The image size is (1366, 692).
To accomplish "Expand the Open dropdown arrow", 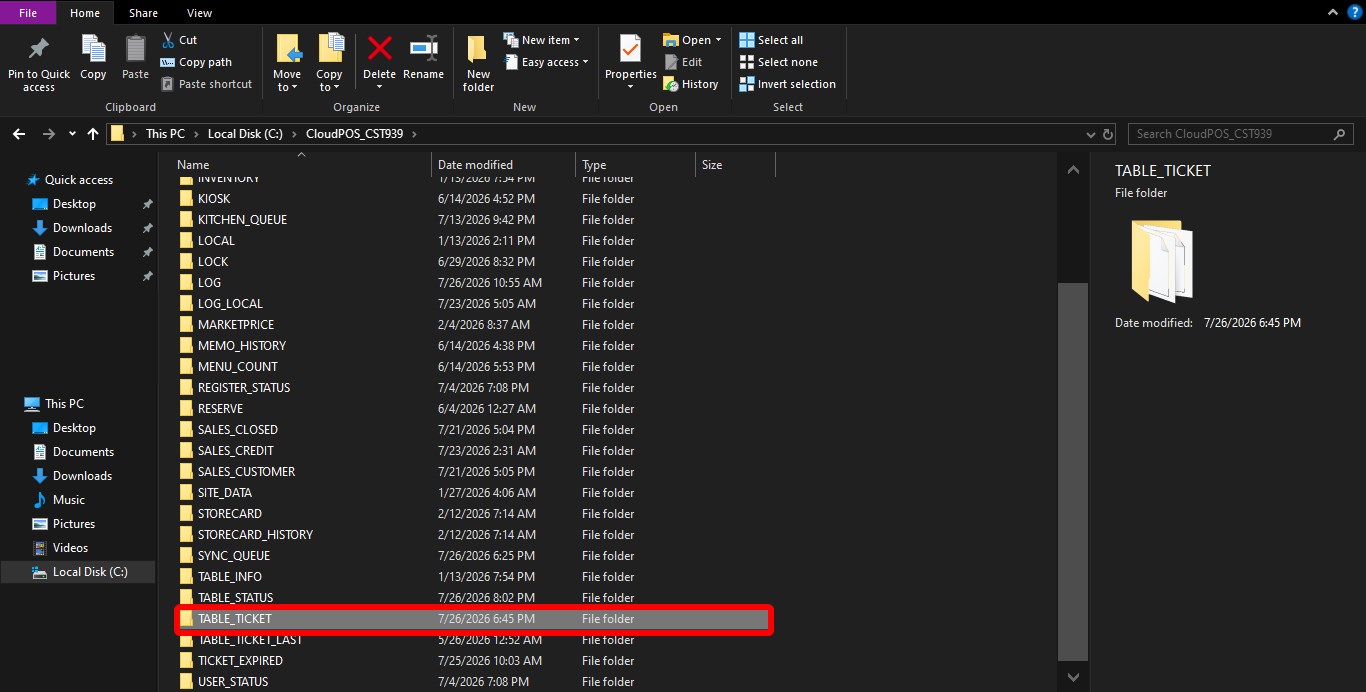I will pos(718,40).
